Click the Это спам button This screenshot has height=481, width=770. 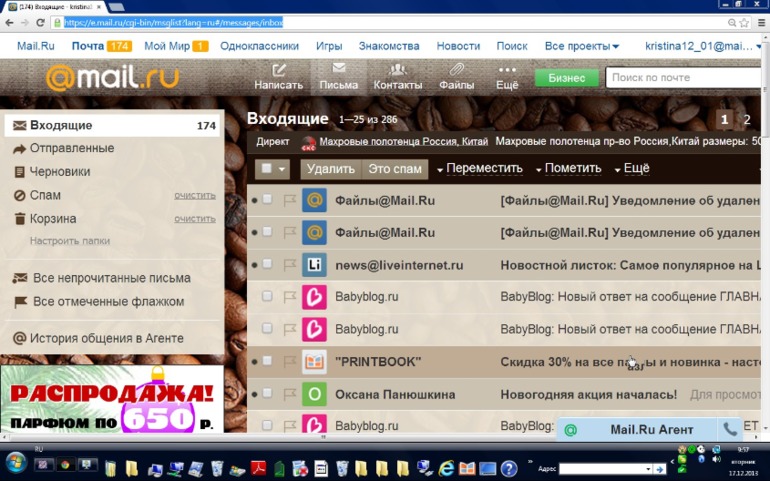coord(395,169)
